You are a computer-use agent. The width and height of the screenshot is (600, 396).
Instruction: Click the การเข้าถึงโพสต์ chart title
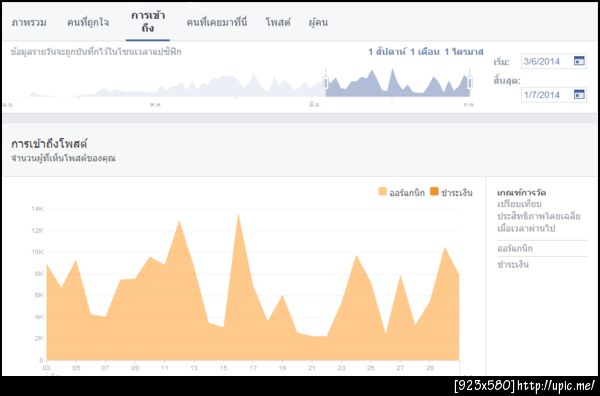(x=49, y=144)
